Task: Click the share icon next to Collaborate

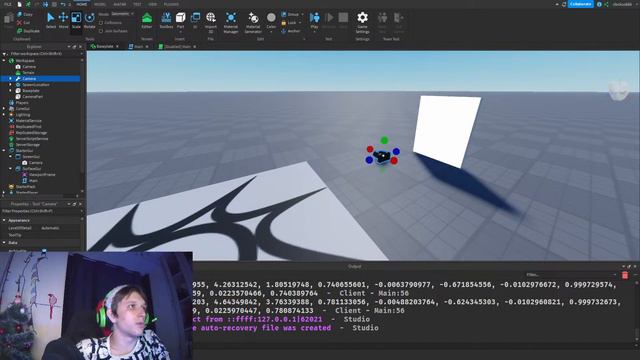Action: point(606,4)
